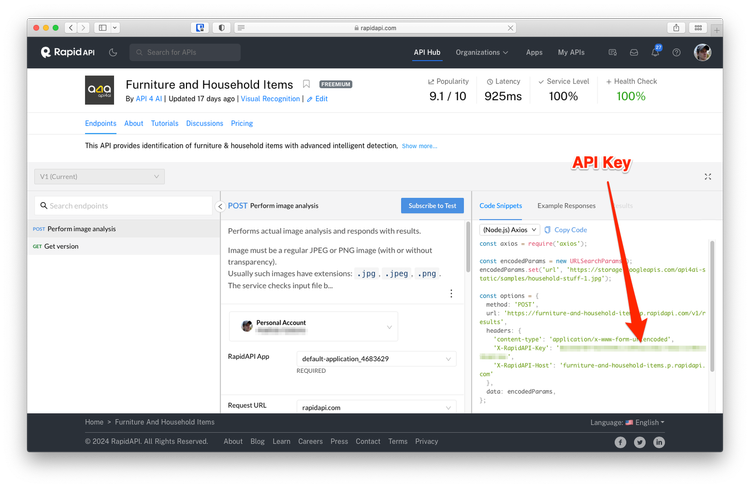Open the footer Contact link
Screen dimensions: 750x488
tap(368, 441)
